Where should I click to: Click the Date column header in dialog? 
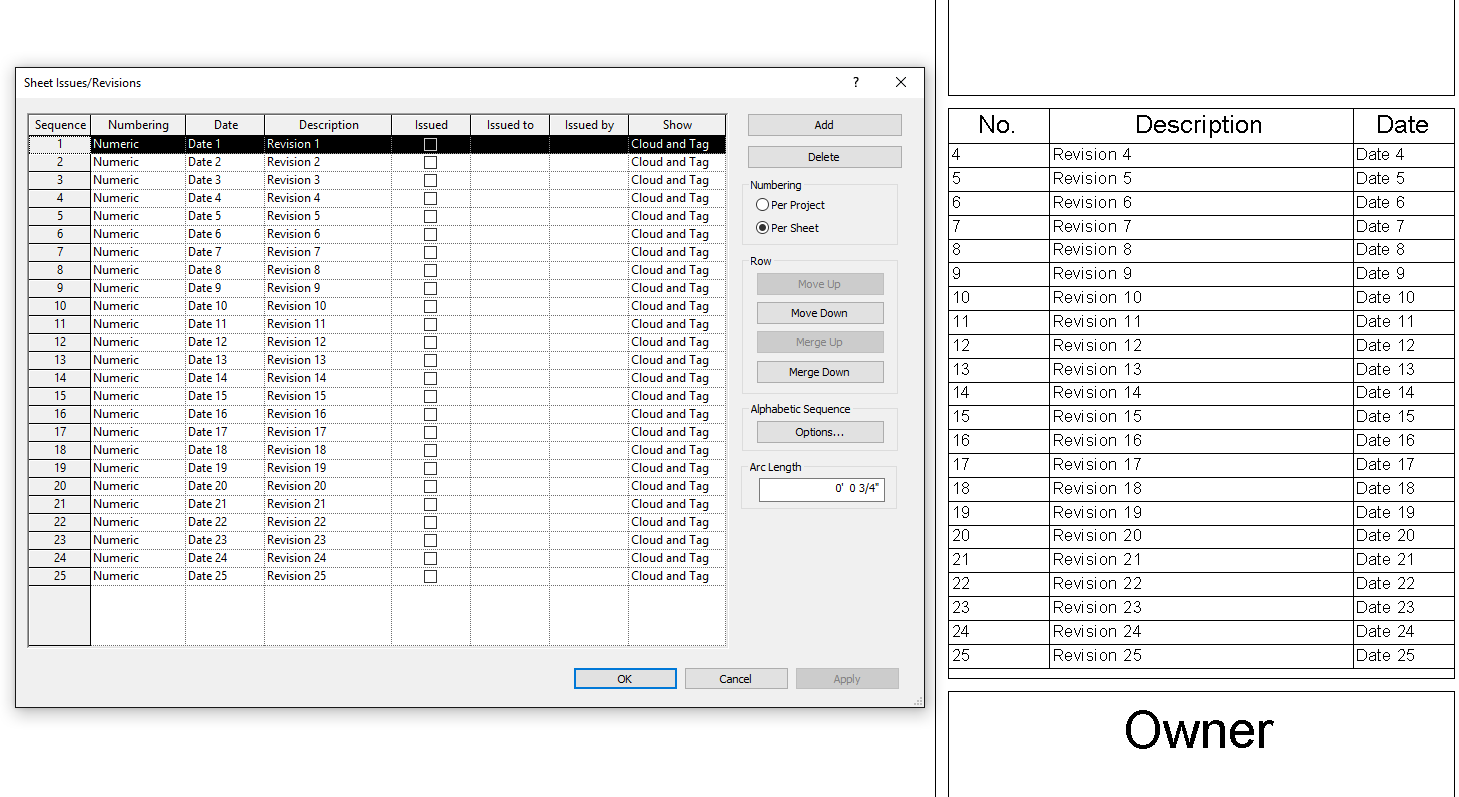[225, 125]
